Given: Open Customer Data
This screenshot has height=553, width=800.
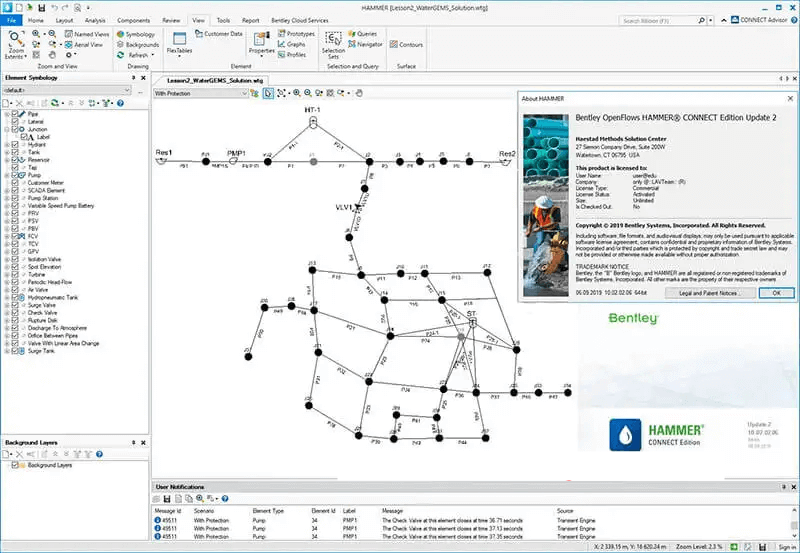Looking at the screenshot, I should [219, 34].
